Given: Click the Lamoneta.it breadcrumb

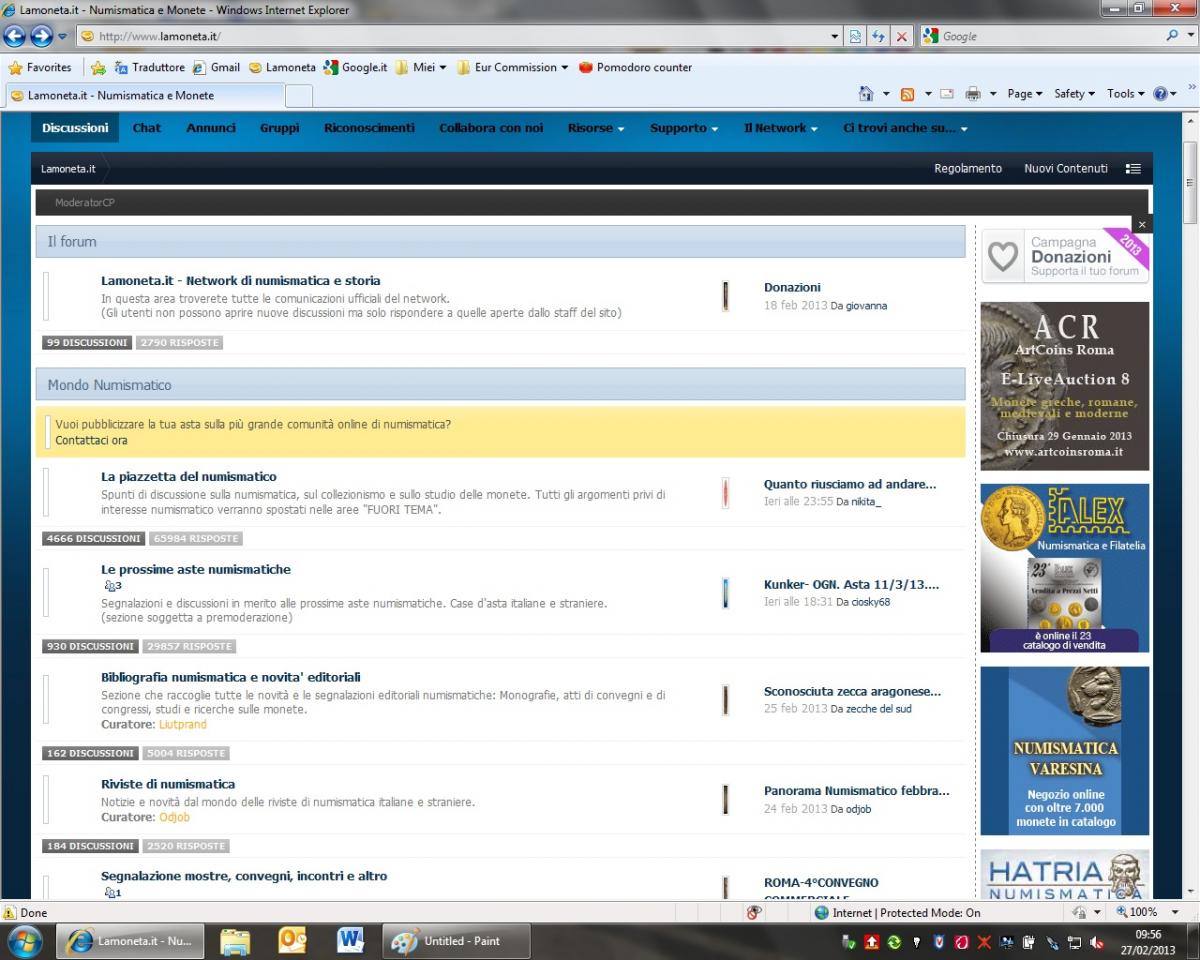Looking at the screenshot, I should point(68,169).
